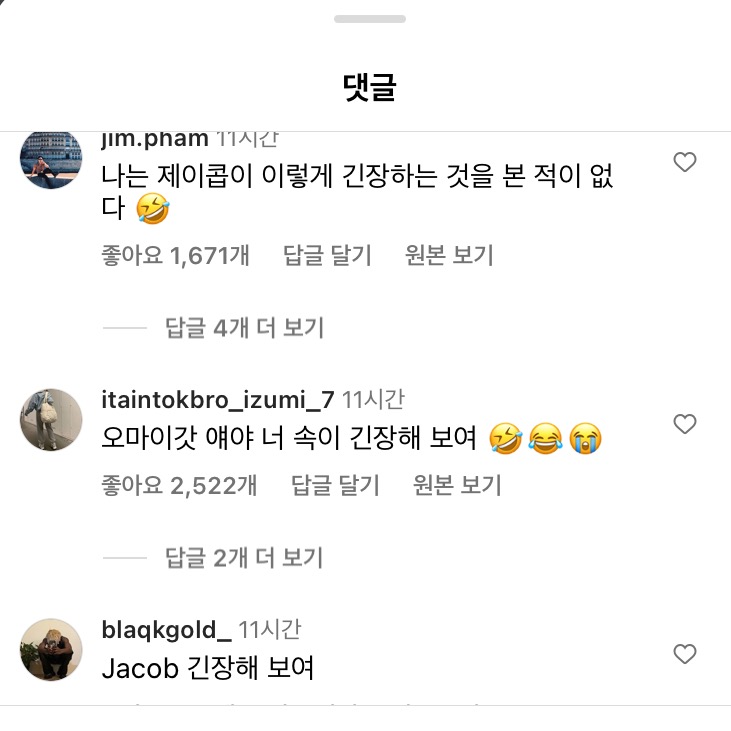Tap the 댓글 header title

point(369,88)
